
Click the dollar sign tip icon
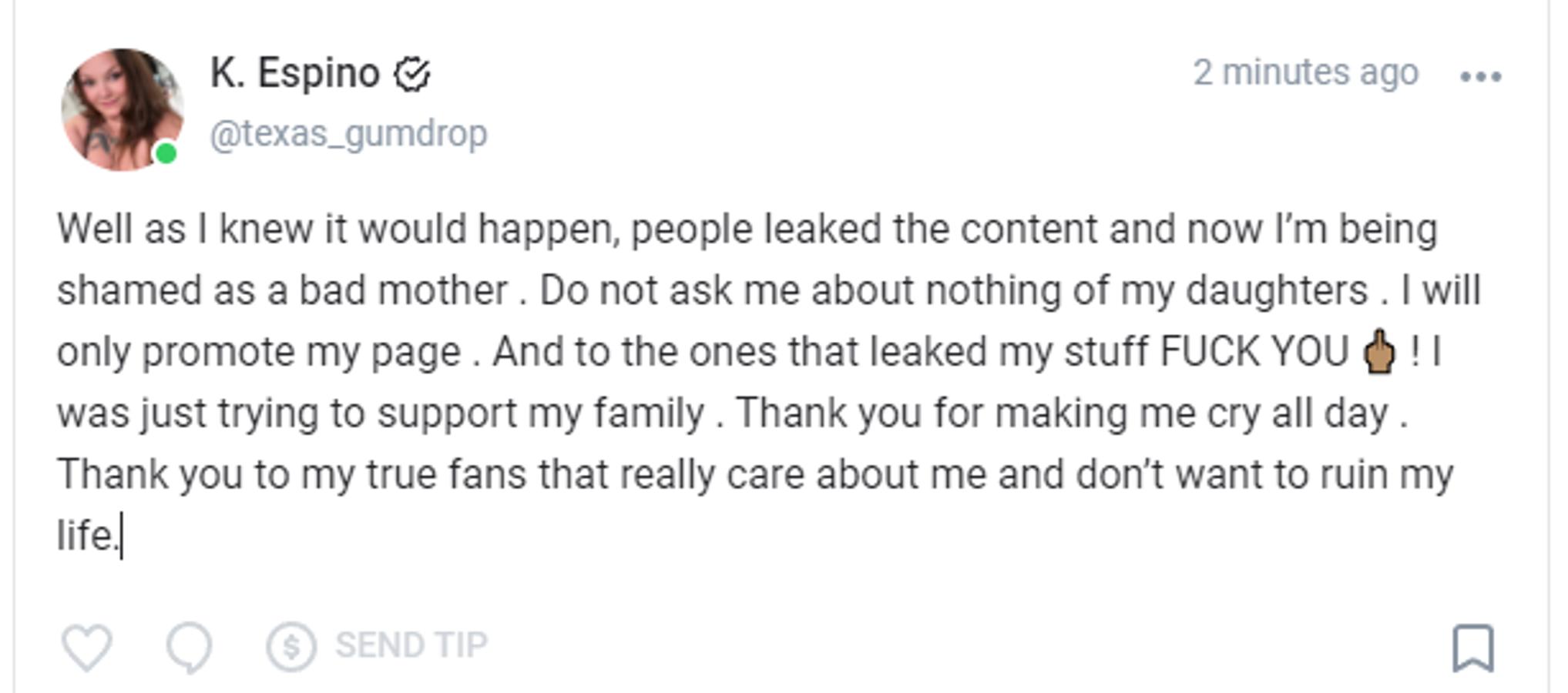coord(291,647)
